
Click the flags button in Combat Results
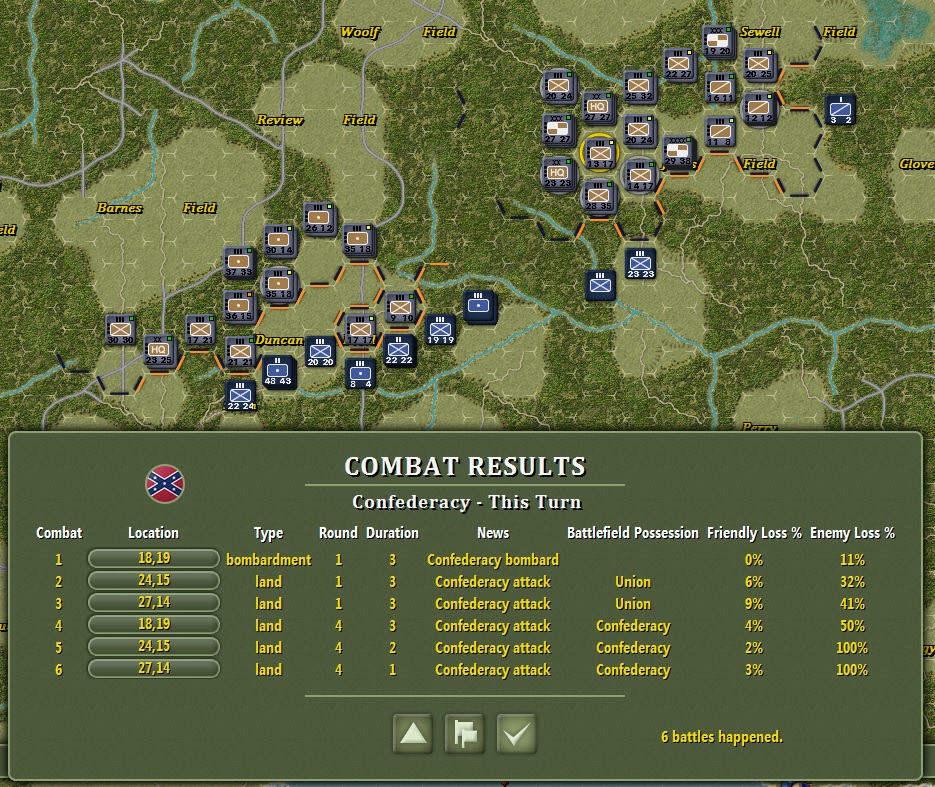pyautogui.click(x=465, y=733)
